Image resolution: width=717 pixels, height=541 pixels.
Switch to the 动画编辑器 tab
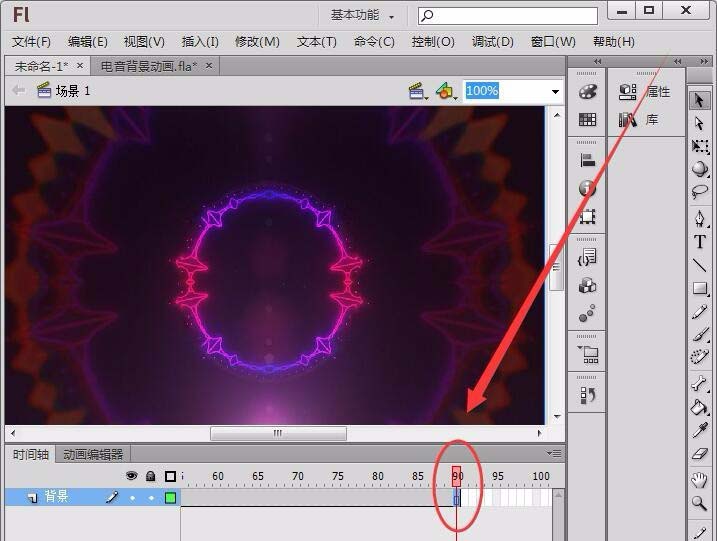[x=93, y=454]
